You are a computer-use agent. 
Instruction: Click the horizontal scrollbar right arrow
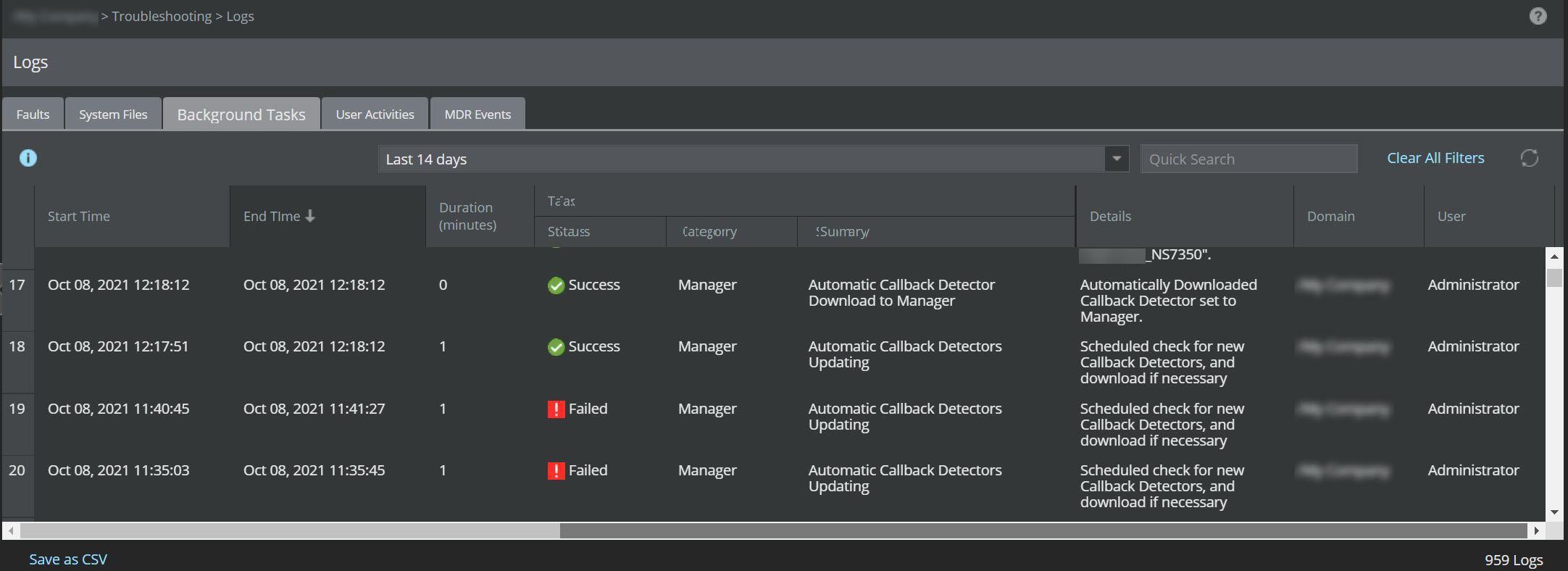[x=1535, y=530]
